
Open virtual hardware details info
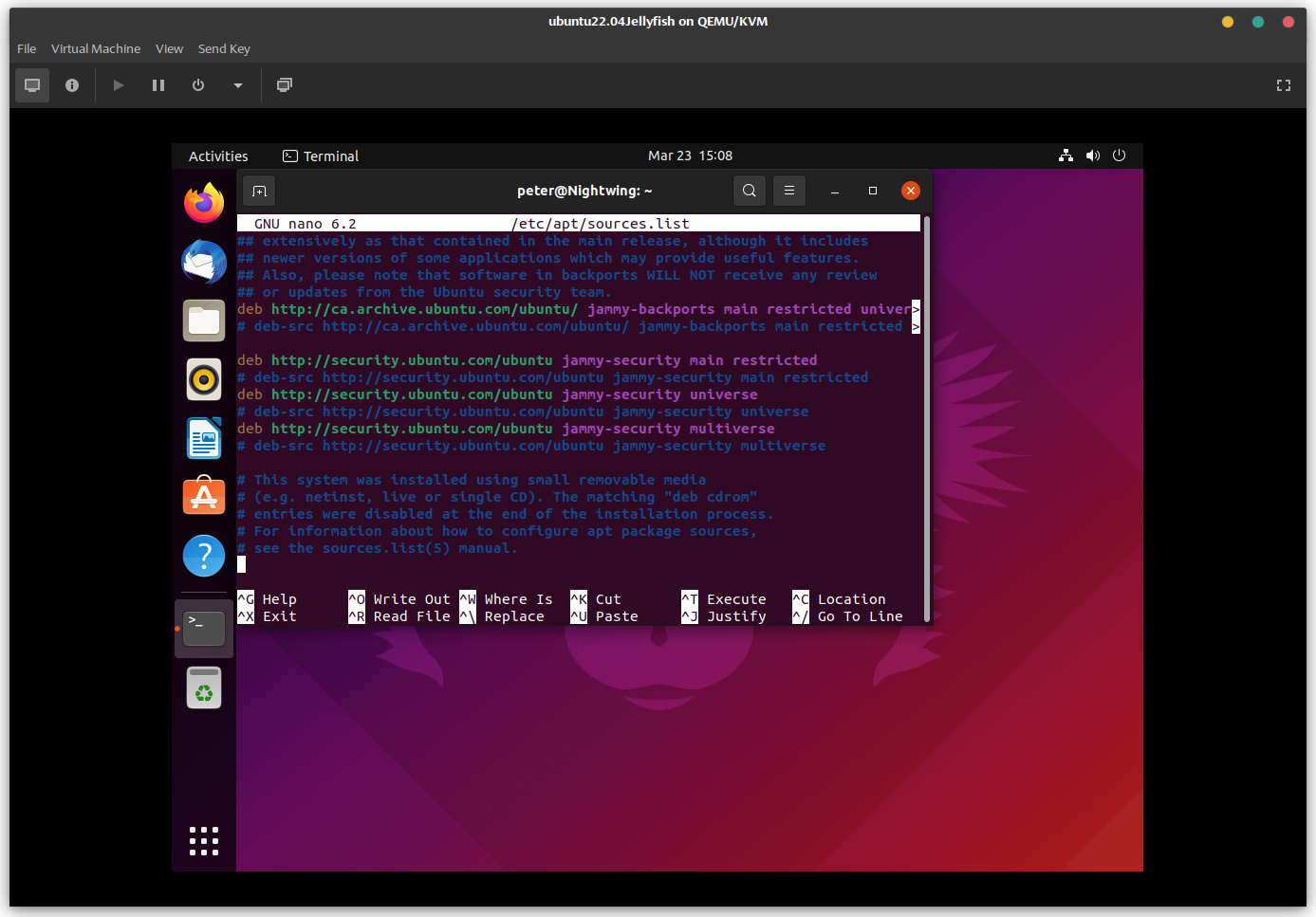pos(72,85)
